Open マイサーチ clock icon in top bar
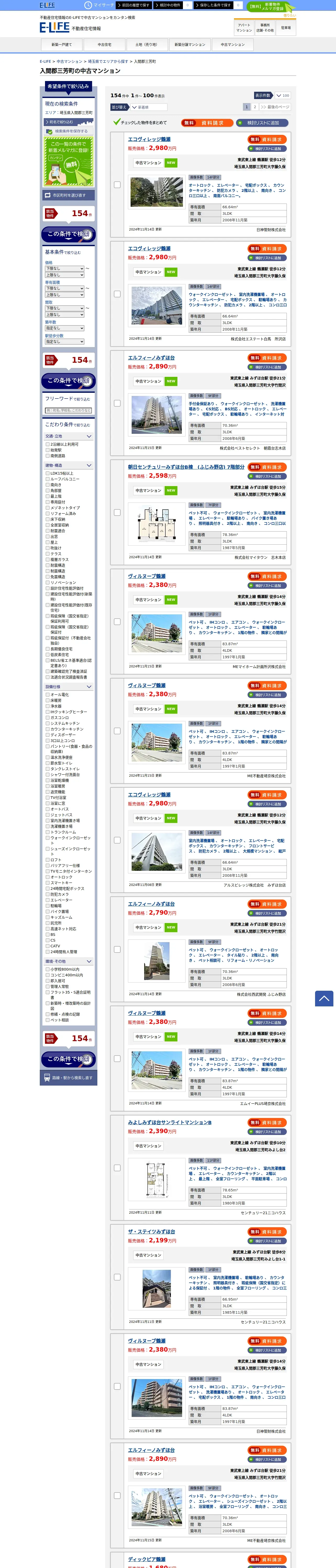This screenshot has height=1568, width=336. pos(88,5)
